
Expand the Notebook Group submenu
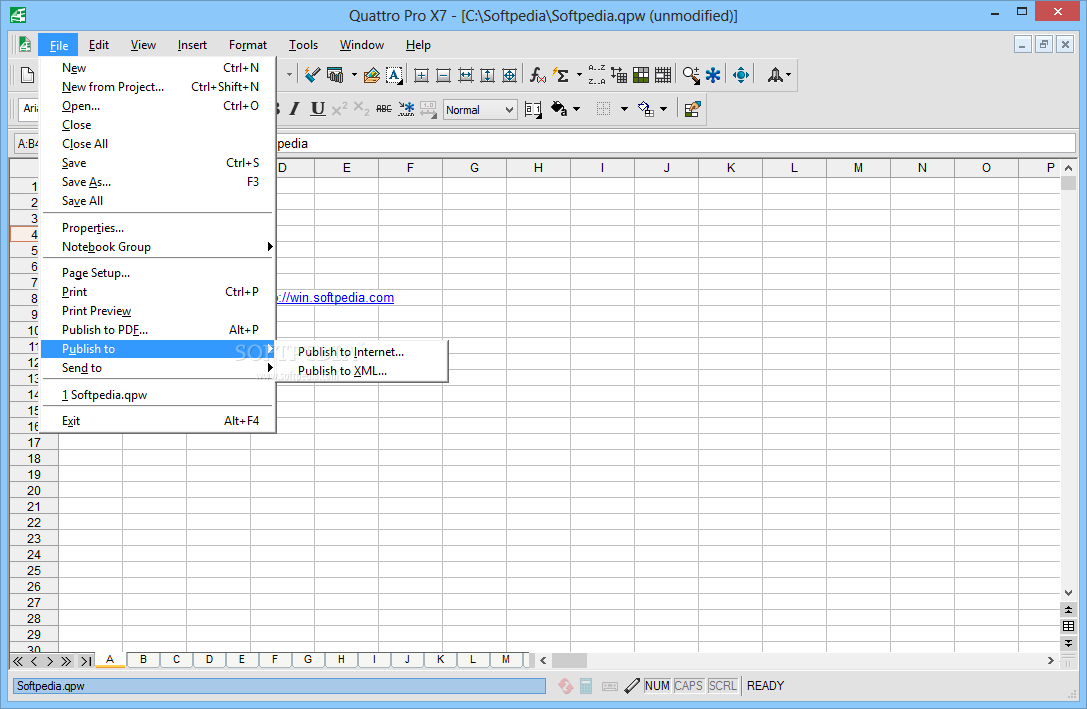pyautogui.click(x=158, y=247)
